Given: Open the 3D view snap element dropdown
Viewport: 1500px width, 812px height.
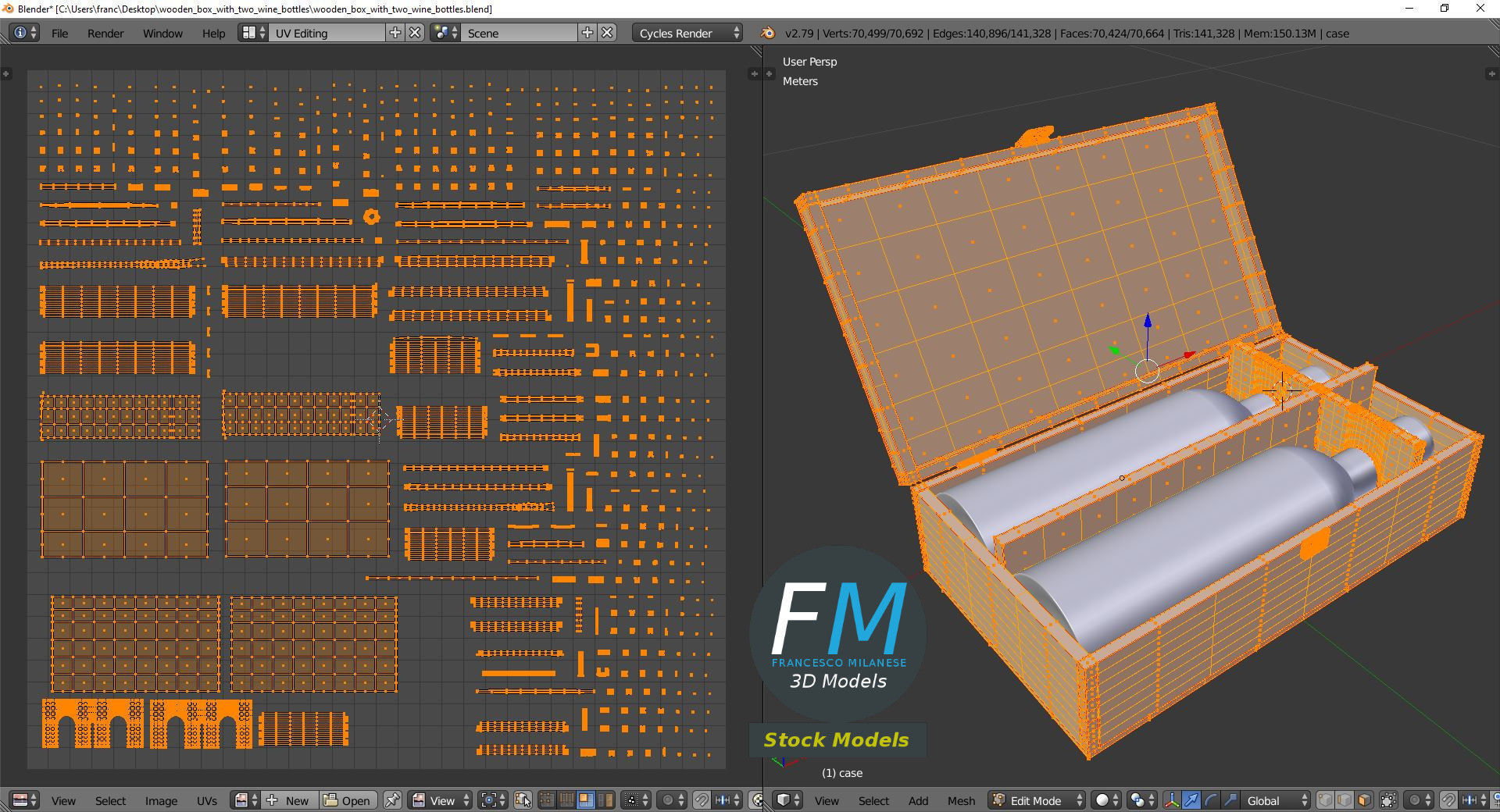Looking at the screenshot, I should (x=1473, y=800).
